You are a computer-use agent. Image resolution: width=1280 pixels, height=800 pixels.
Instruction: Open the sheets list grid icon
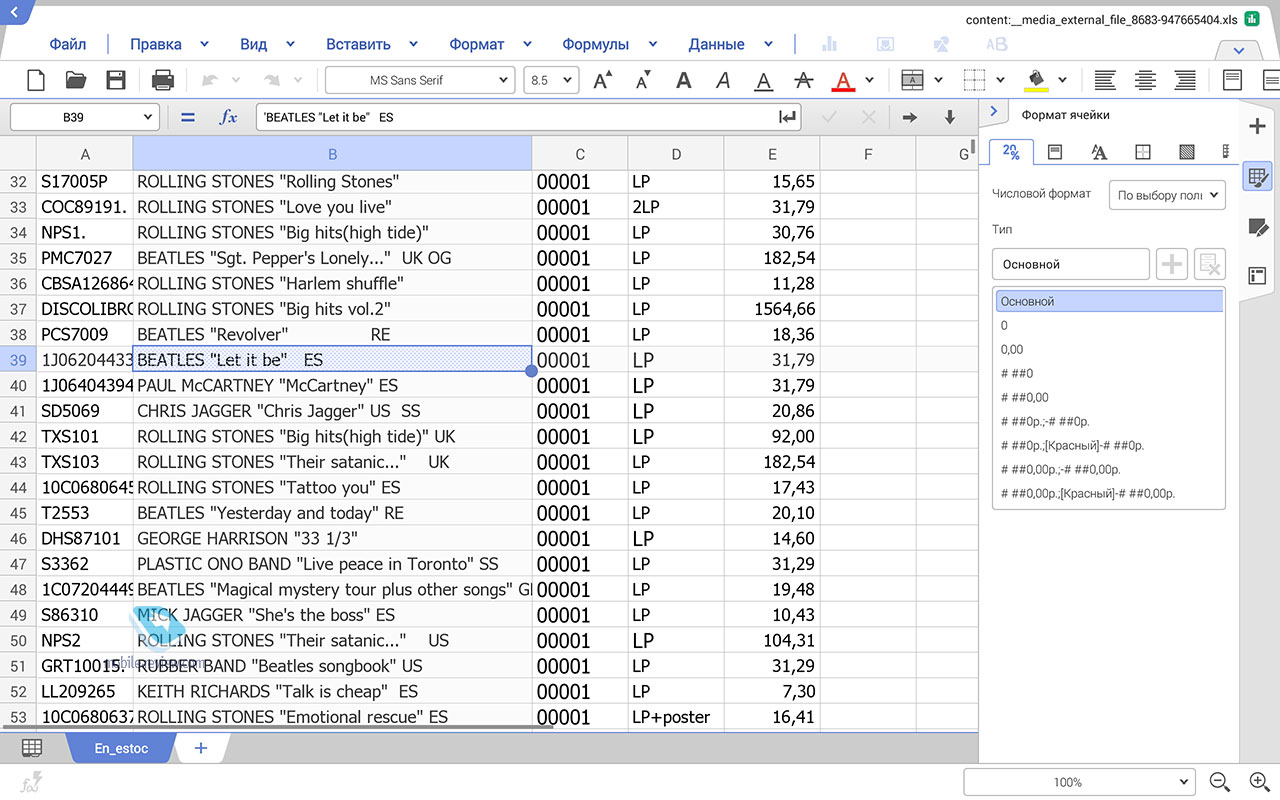[32, 748]
